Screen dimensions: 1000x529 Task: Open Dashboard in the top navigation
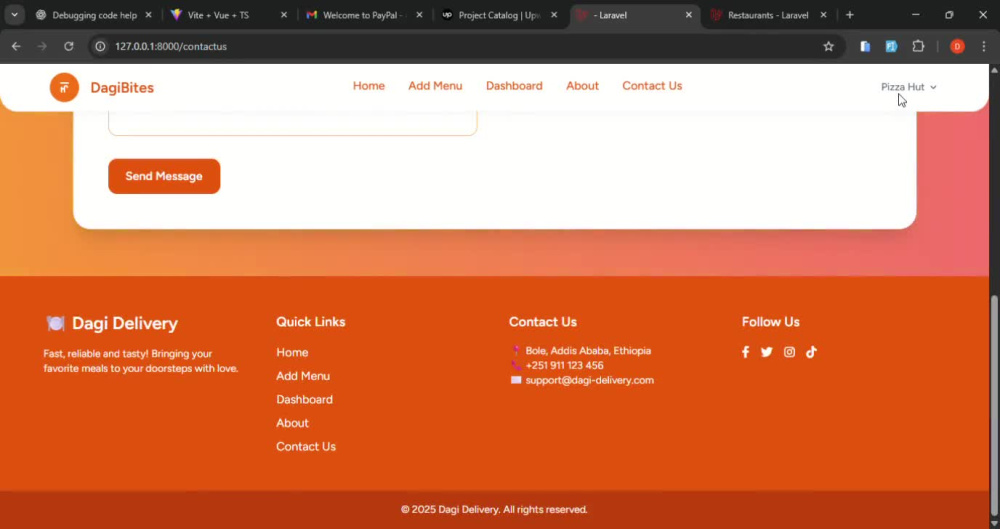[514, 86]
